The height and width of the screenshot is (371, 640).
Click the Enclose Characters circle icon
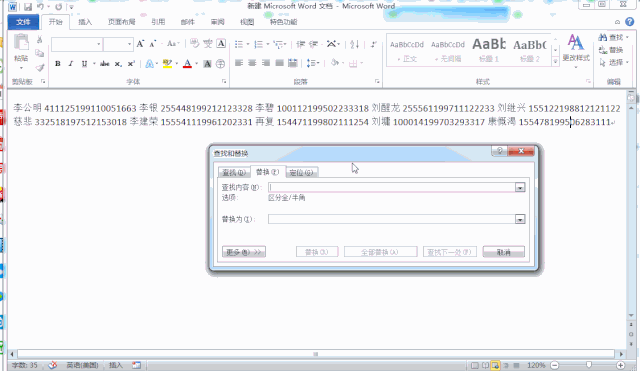[x=220, y=64]
